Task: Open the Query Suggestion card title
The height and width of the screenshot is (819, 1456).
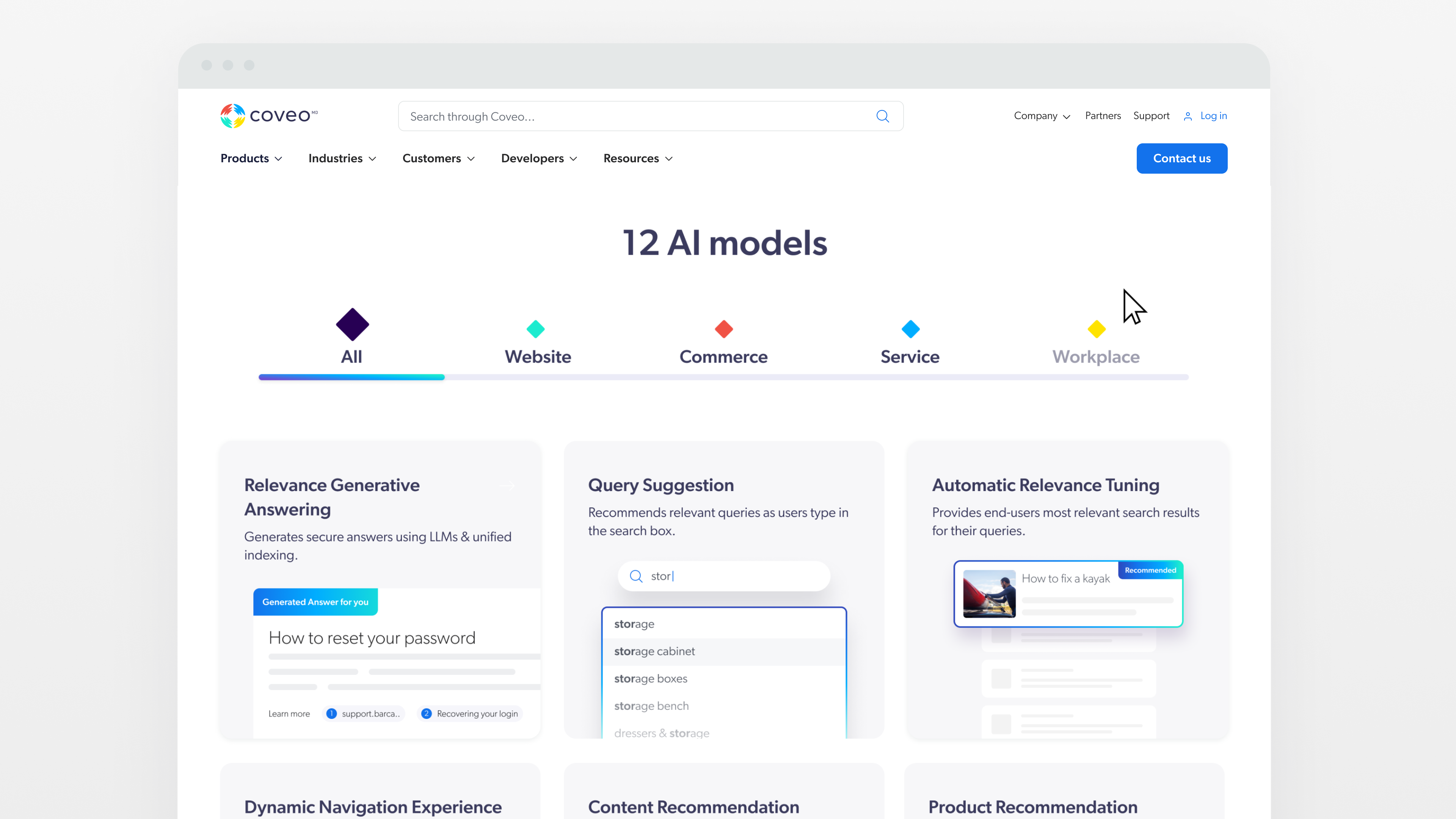Action: coord(661,485)
